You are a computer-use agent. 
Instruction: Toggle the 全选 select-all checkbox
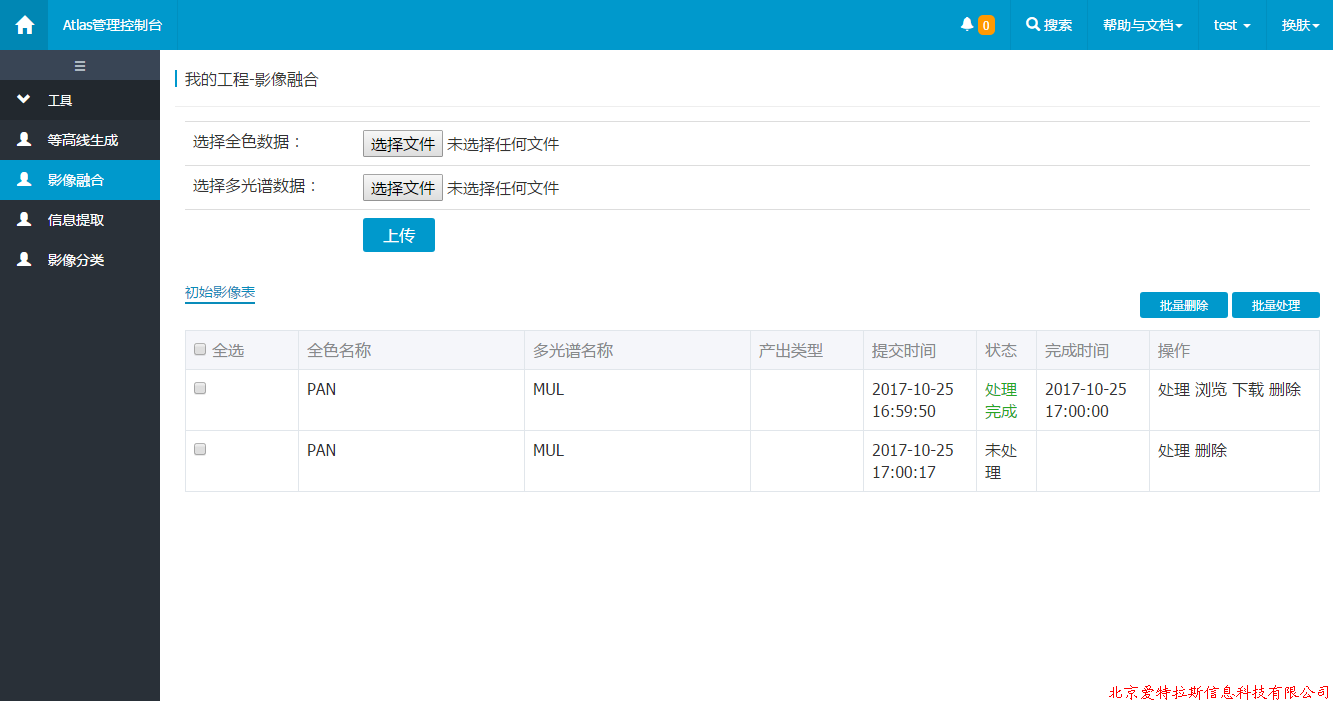[x=200, y=350]
